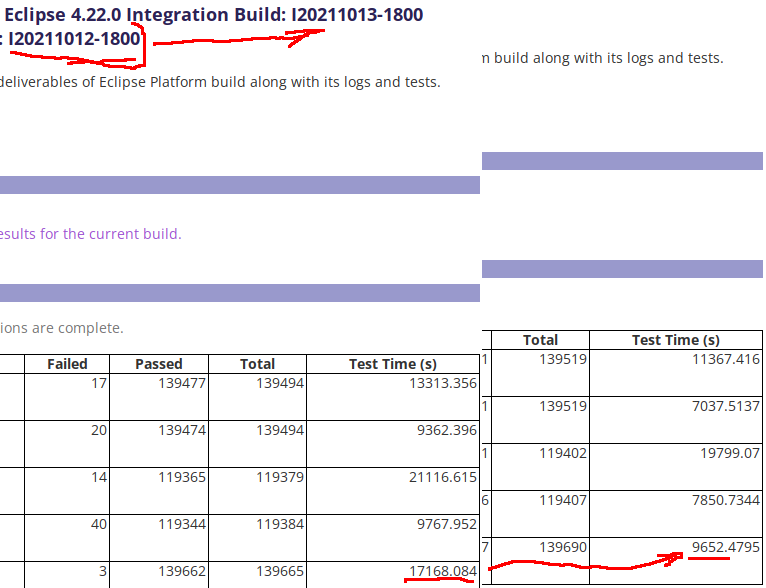
Task: Click the build ID text 'I20211012-1800'
Action: pyautogui.click(x=75, y=39)
